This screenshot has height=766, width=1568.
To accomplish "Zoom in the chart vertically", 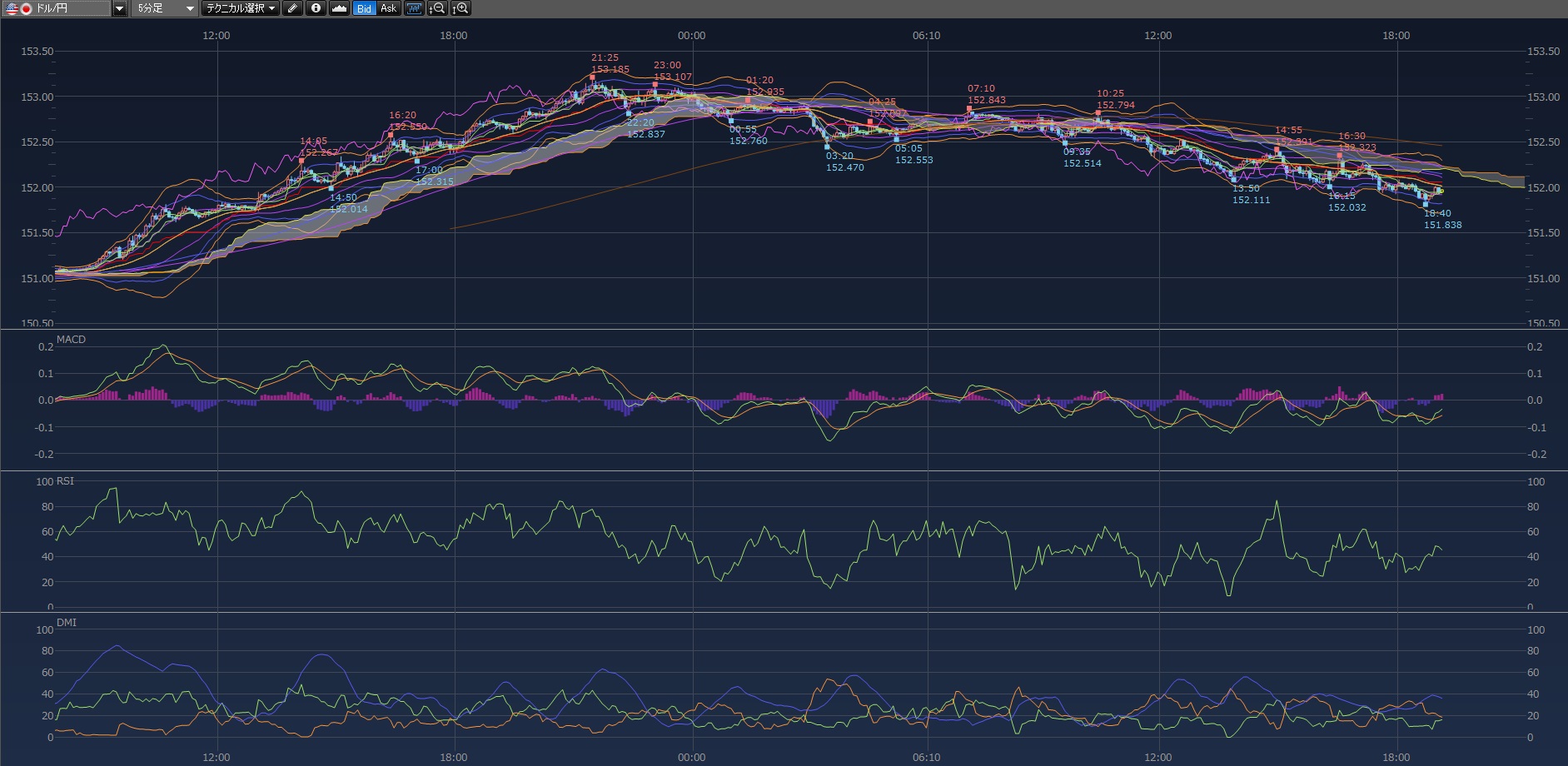I will [460, 8].
